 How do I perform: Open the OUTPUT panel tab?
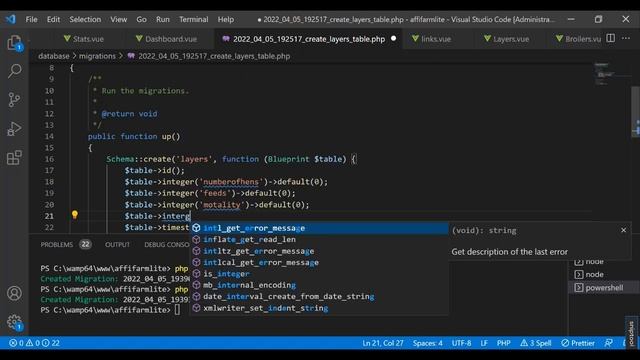pos(117,244)
